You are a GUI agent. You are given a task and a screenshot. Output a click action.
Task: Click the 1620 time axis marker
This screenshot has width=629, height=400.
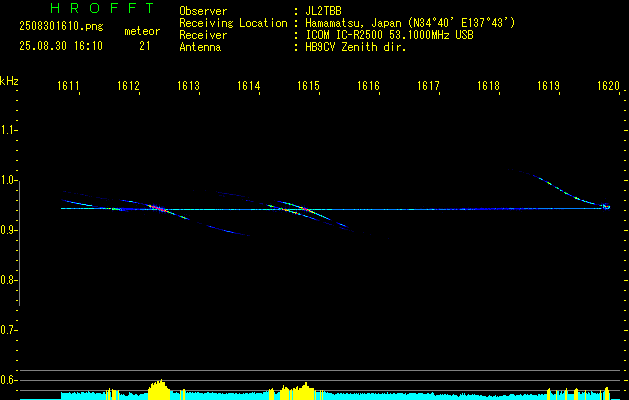pos(609,86)
